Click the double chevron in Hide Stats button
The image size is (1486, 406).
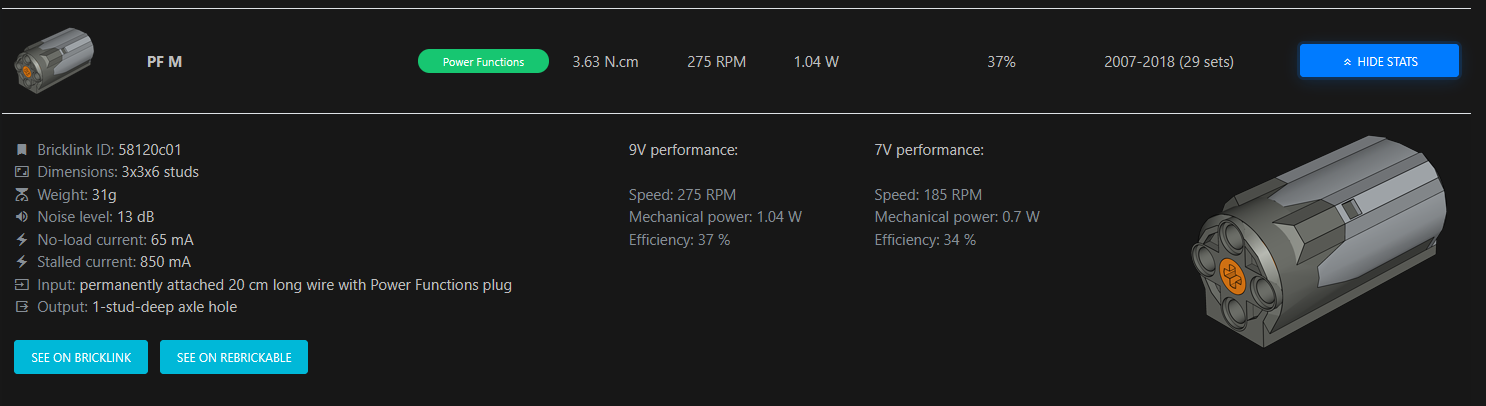pyautogui.click(x=1347, y=62)
